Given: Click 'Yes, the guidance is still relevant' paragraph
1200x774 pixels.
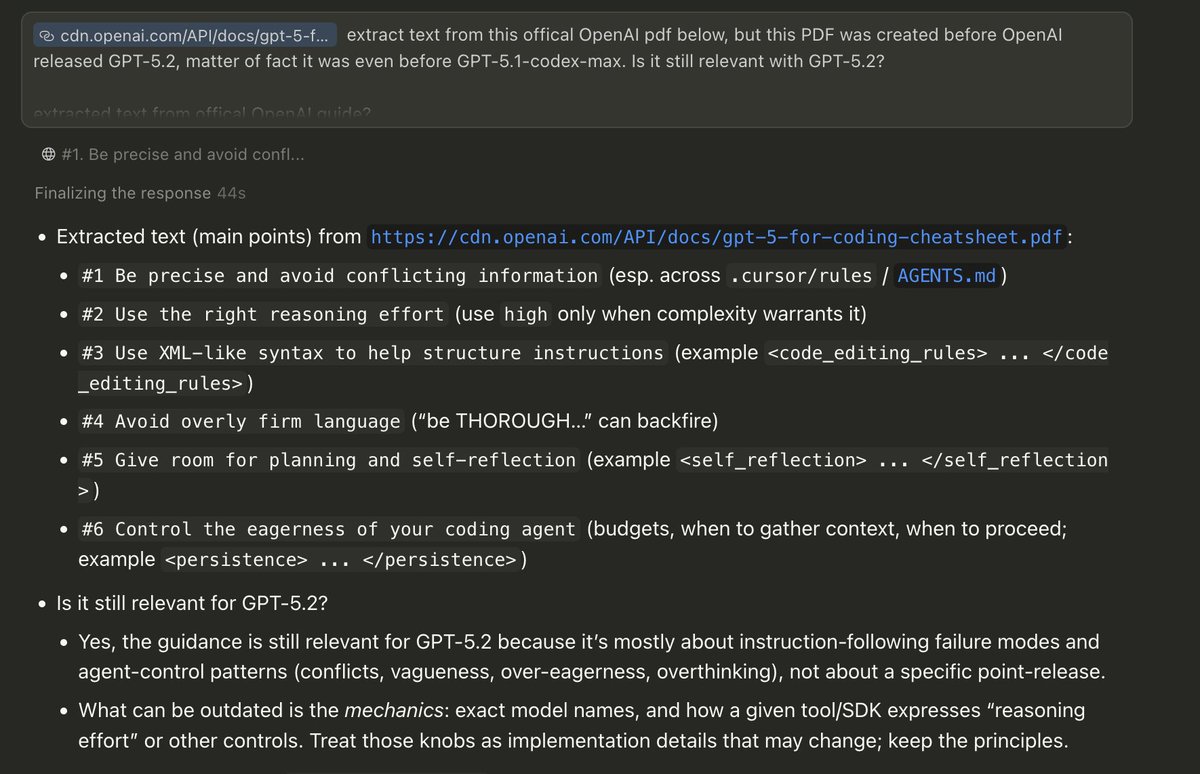Looking at the screenshot, I should [x=591, y=657].
